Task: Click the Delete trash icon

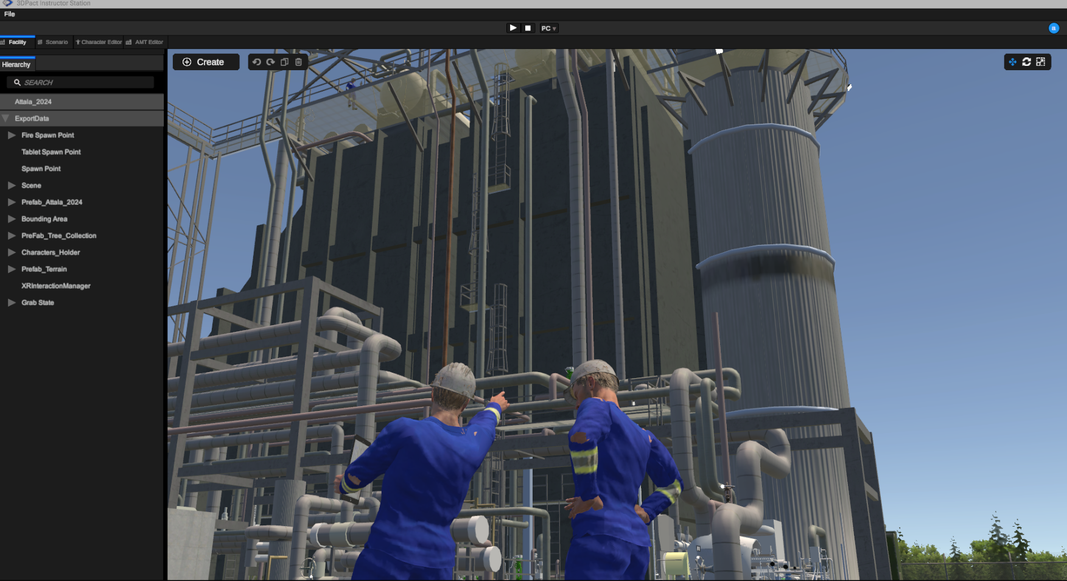Action: (x=298, y=62)
